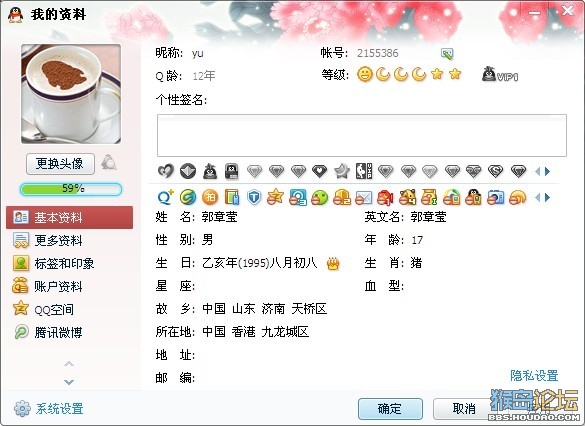Show next service icons with right arrow
Screen dimensions: 585x426
click(548, 197)
